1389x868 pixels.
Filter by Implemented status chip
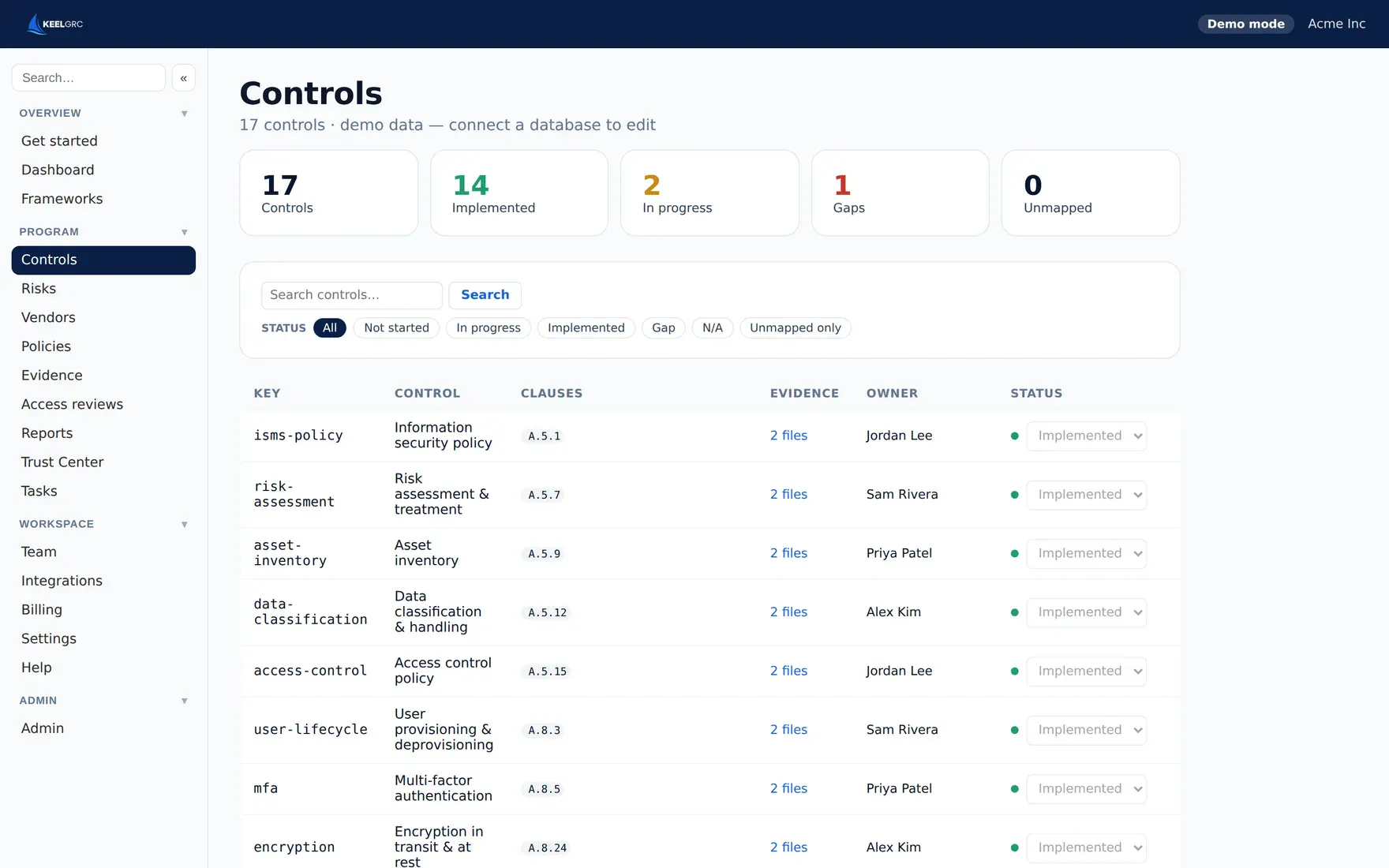tap(586, 327)
